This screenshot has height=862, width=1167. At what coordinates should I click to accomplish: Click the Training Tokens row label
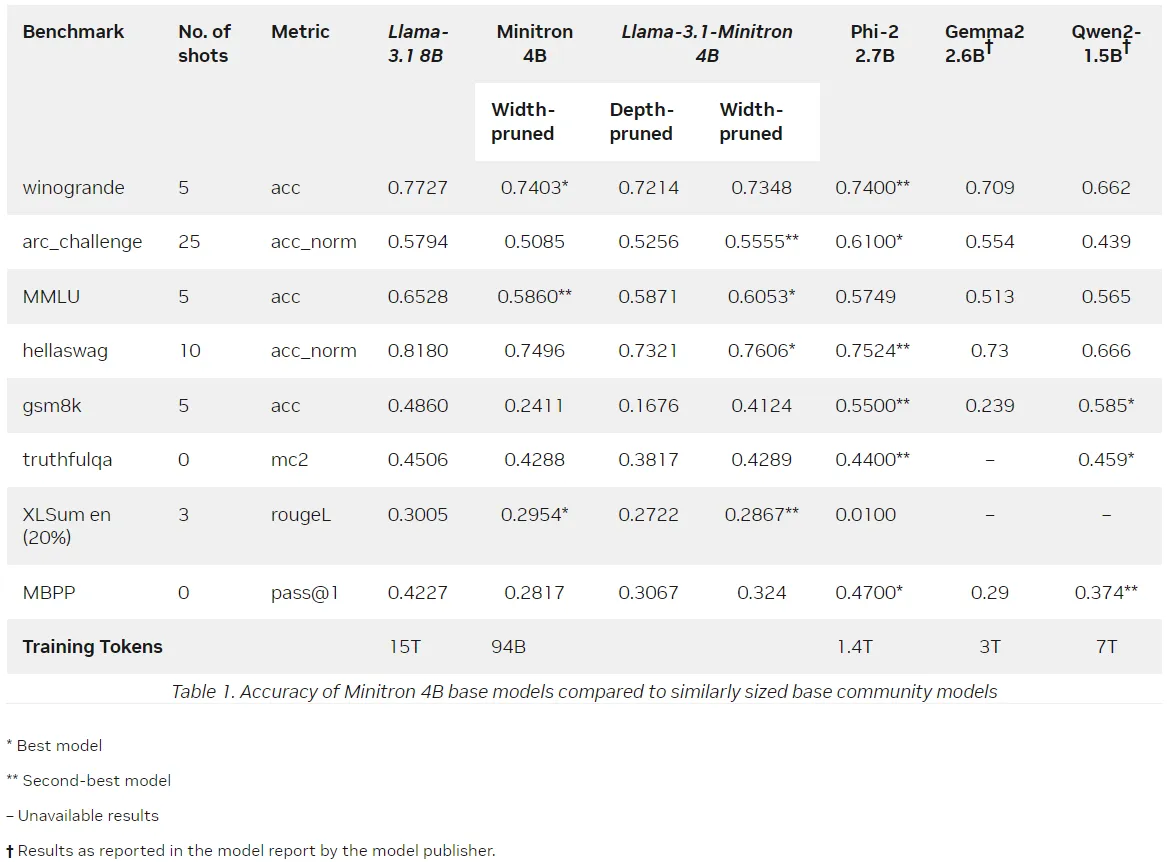pos(92,646)
